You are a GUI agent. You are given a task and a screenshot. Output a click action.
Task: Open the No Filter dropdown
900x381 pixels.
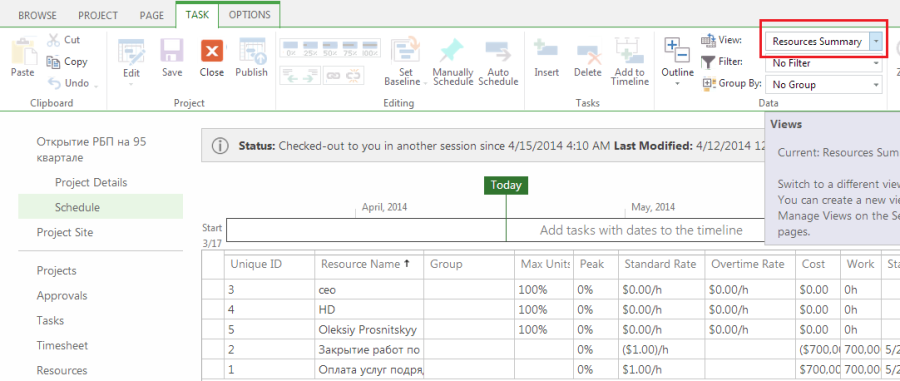(876, 63)
